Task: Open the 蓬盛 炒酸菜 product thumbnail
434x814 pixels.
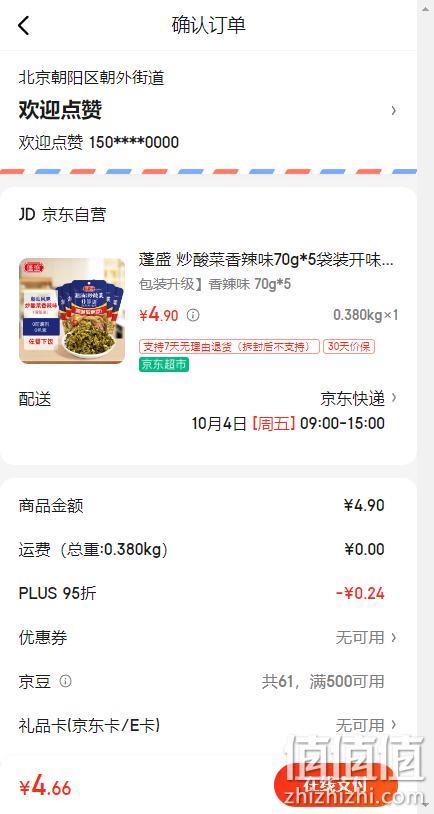Action: [x=72, y=311]
